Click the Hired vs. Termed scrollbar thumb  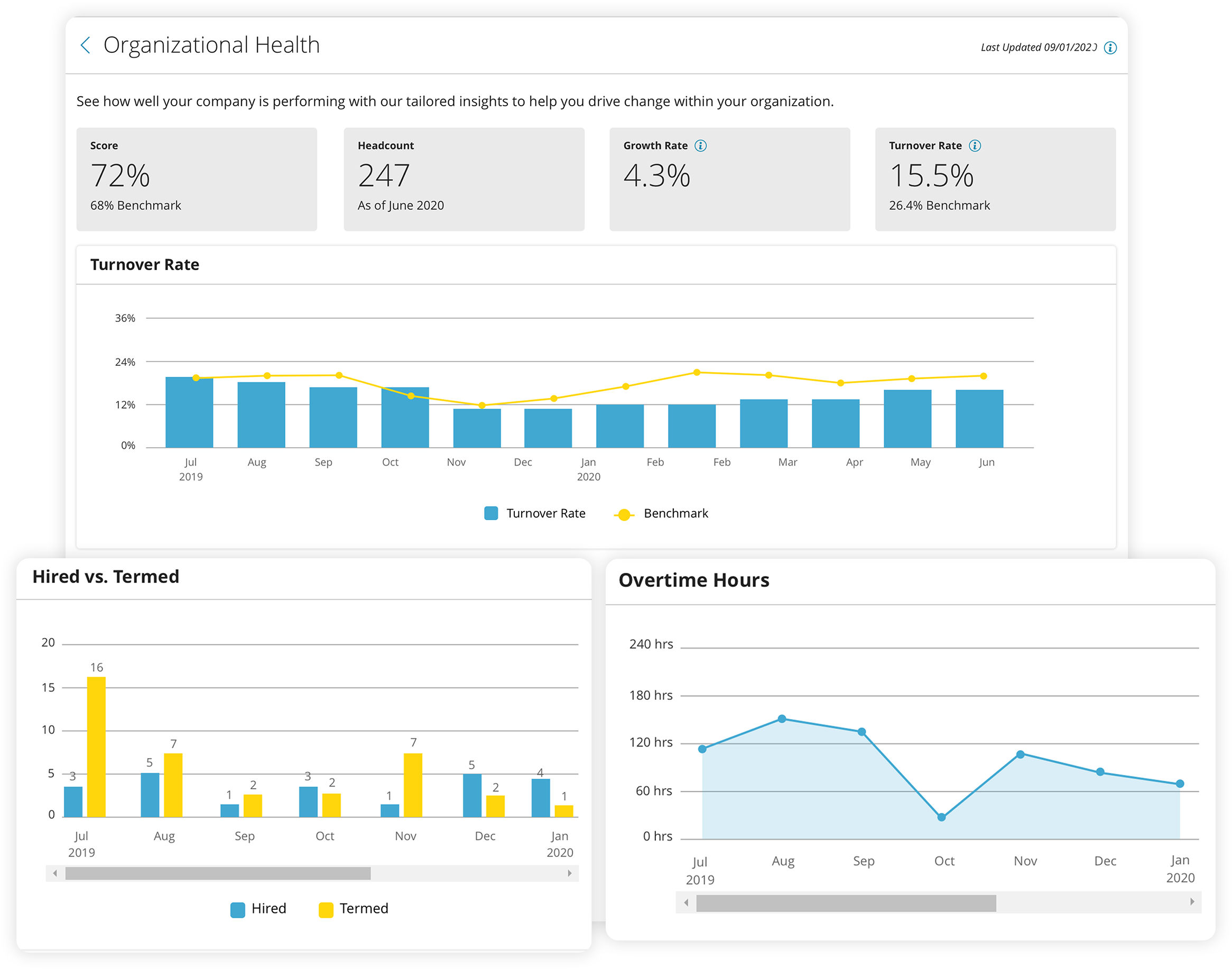tap(218, 874)
